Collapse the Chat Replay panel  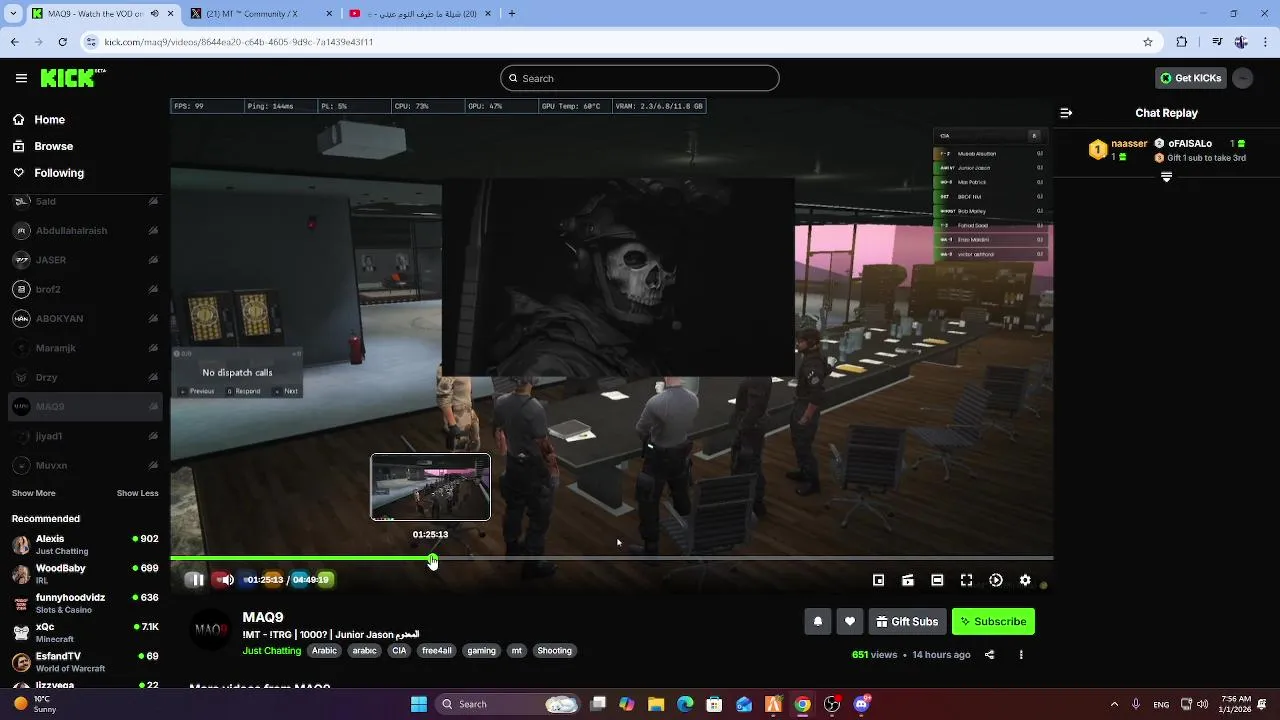tap(1066, 113)
